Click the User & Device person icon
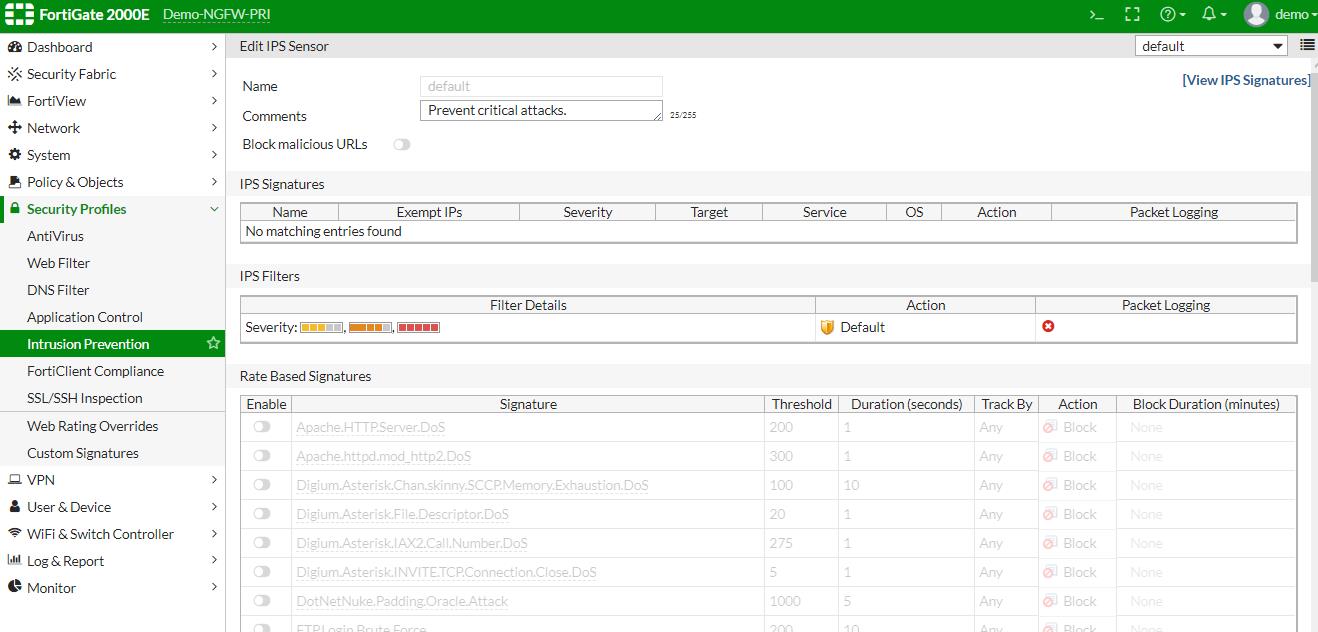Viewport: 1318px width, 632px height. coord(15,507)
